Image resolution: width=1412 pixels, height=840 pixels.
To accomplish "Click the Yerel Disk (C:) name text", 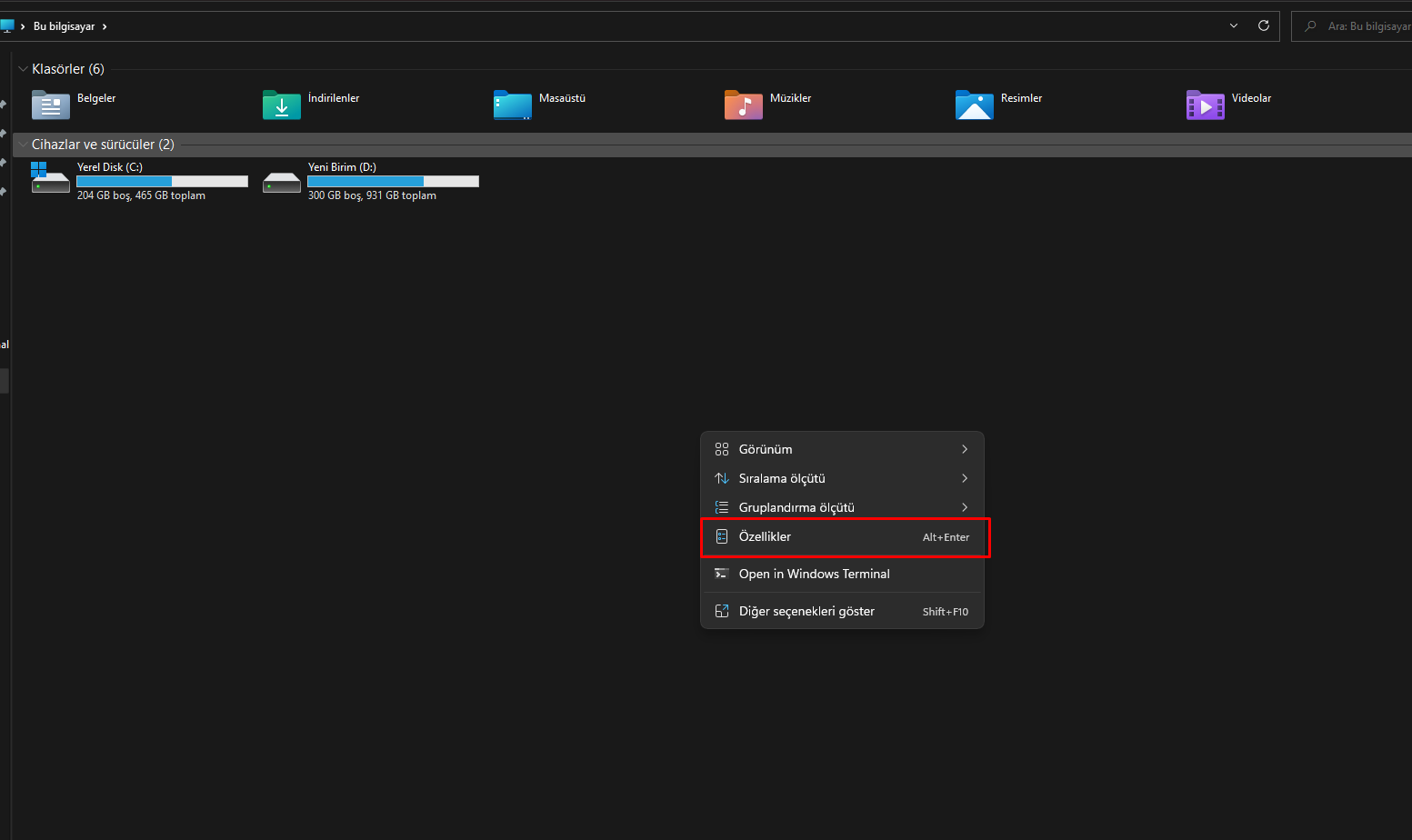I will click(110, 167).
